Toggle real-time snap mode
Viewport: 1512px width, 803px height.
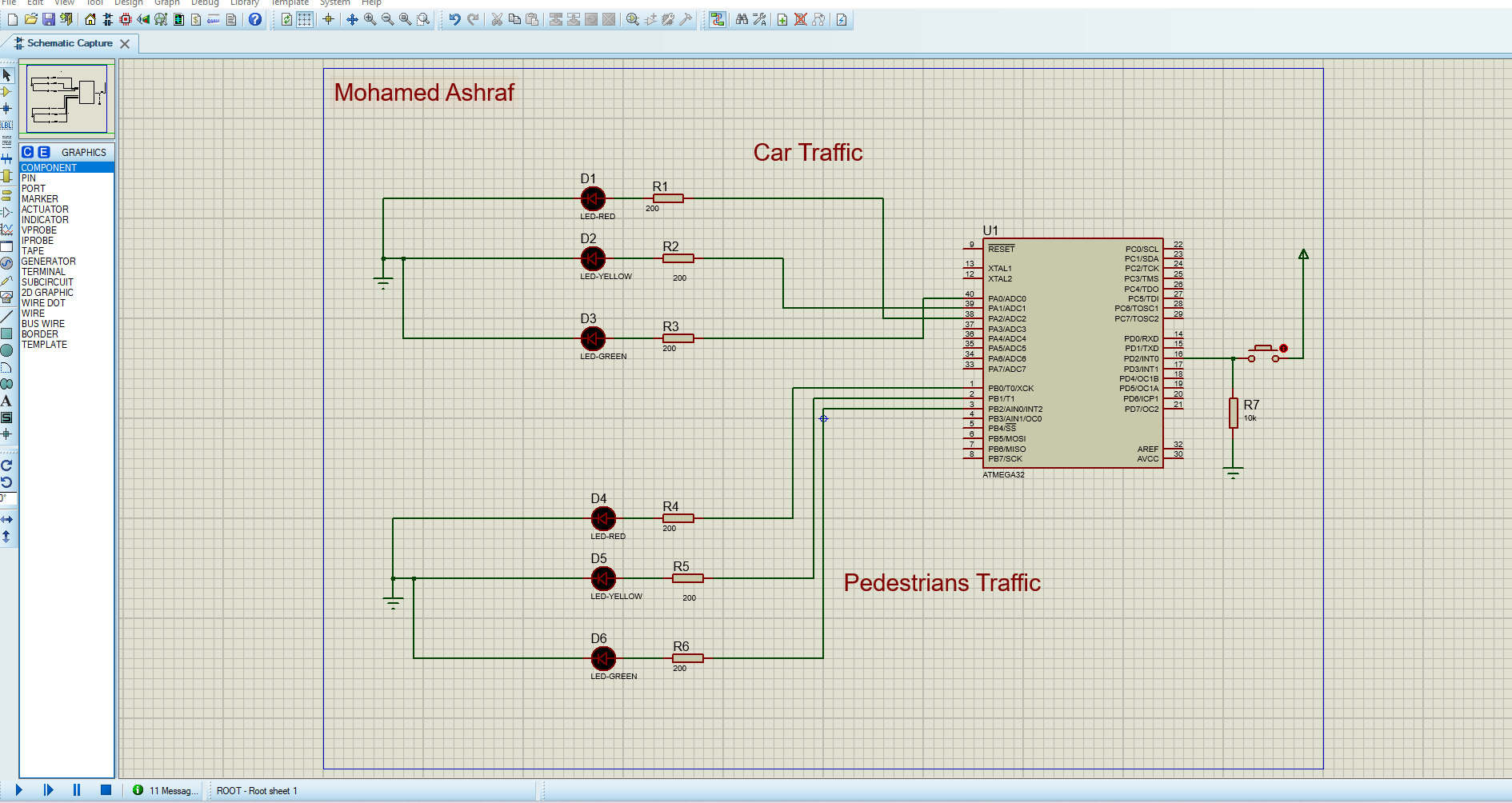(x=328, y=20)
